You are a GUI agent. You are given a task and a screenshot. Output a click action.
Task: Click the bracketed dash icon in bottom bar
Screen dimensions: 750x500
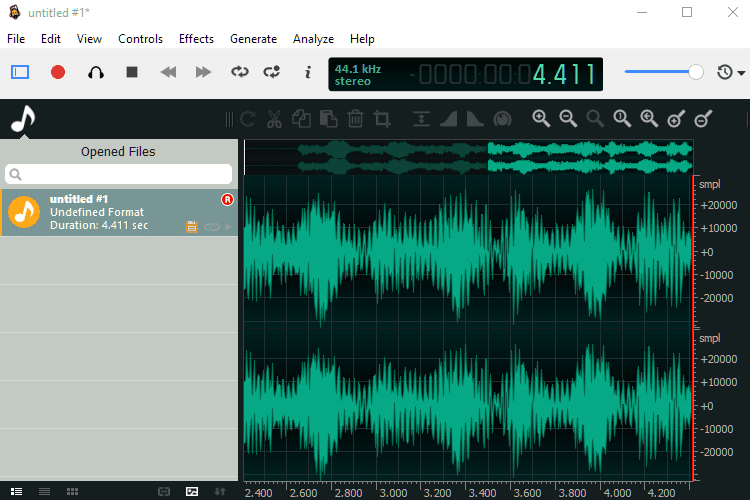pos(164,491)
